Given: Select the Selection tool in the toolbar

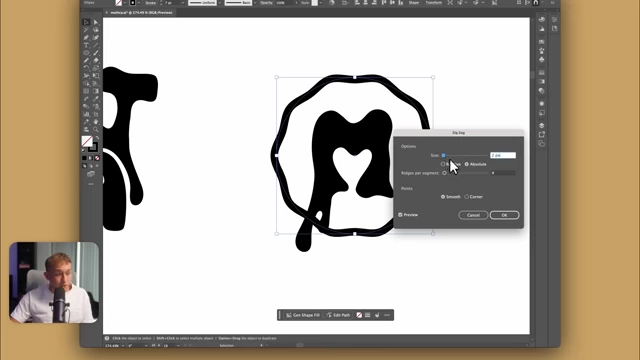Looking at the screenshot, I should point(86,22).
